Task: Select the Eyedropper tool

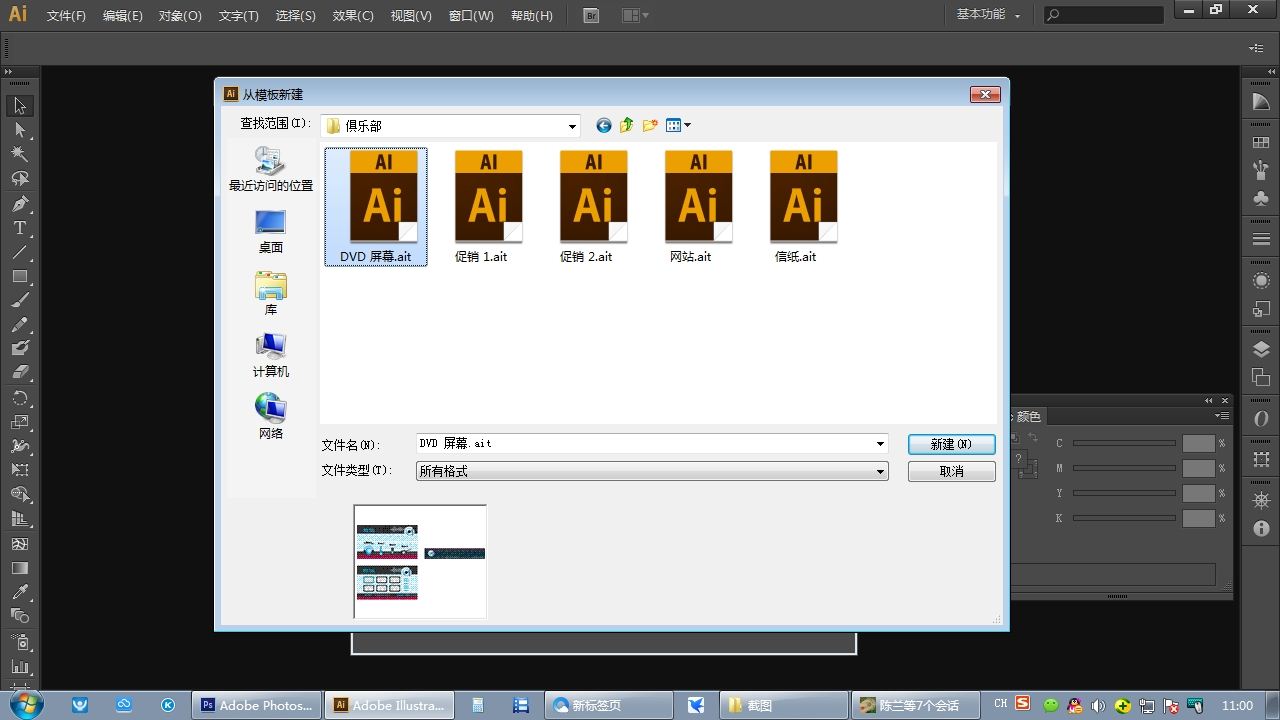Action: (20, 591)
